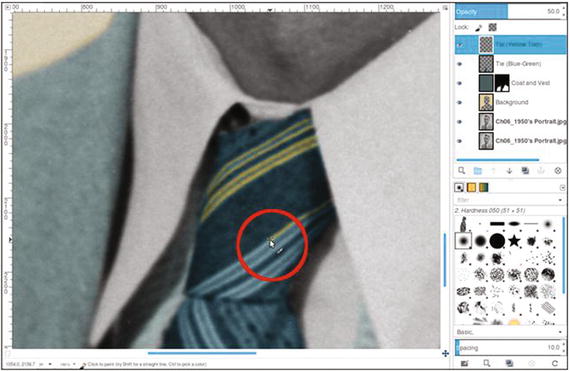
Task: Toggle visibility of the Background layer
Action: point(459,102)
